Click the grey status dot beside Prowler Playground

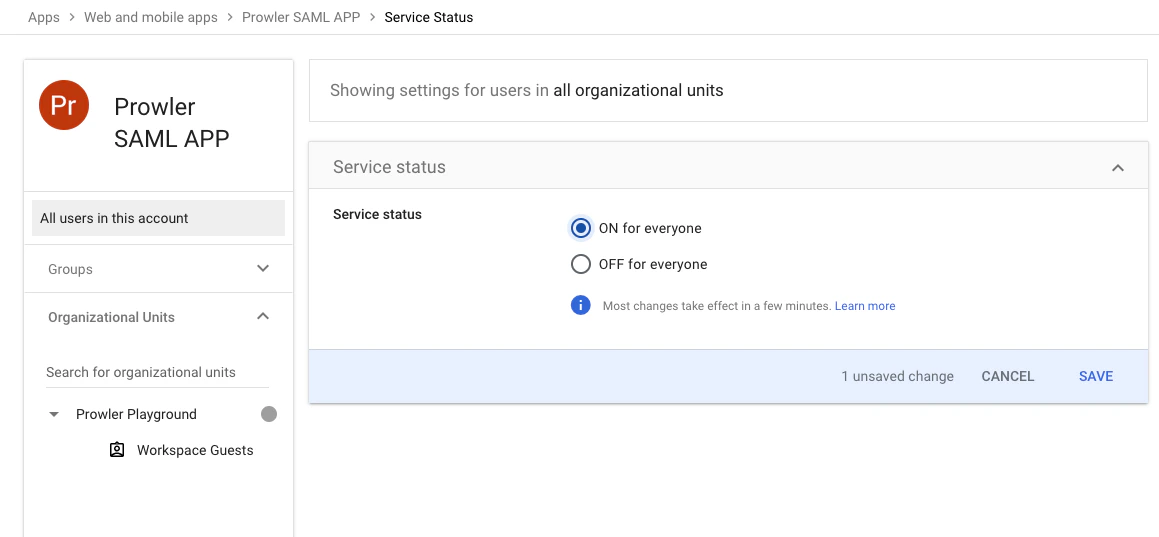click(269, 414)
